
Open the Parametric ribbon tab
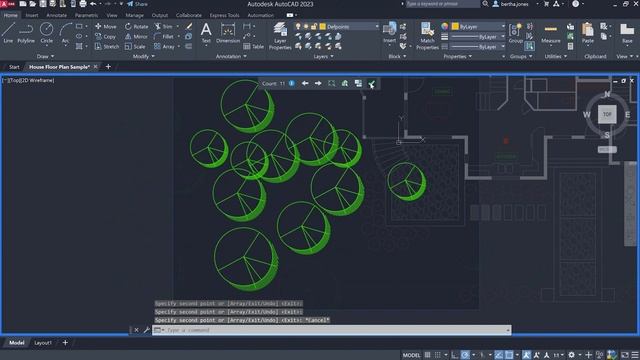point(86,15)
